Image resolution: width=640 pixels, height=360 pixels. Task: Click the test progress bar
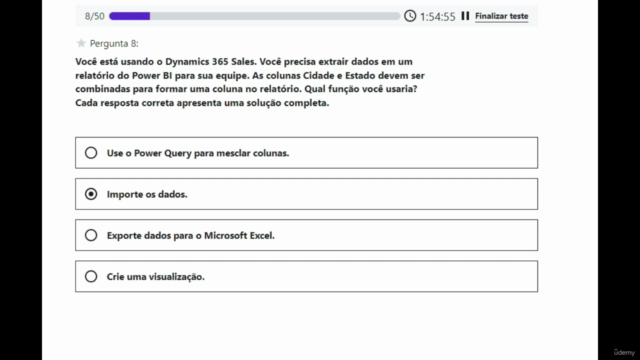(x=255, y=16)
